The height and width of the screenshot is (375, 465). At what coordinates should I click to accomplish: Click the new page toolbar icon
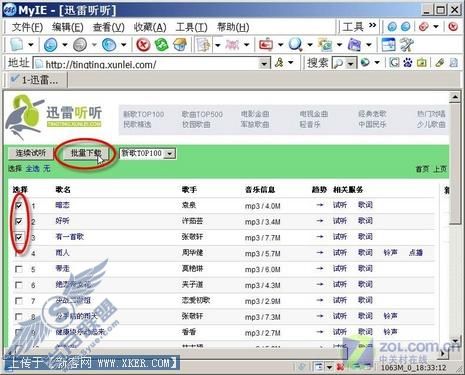point(16,44)
